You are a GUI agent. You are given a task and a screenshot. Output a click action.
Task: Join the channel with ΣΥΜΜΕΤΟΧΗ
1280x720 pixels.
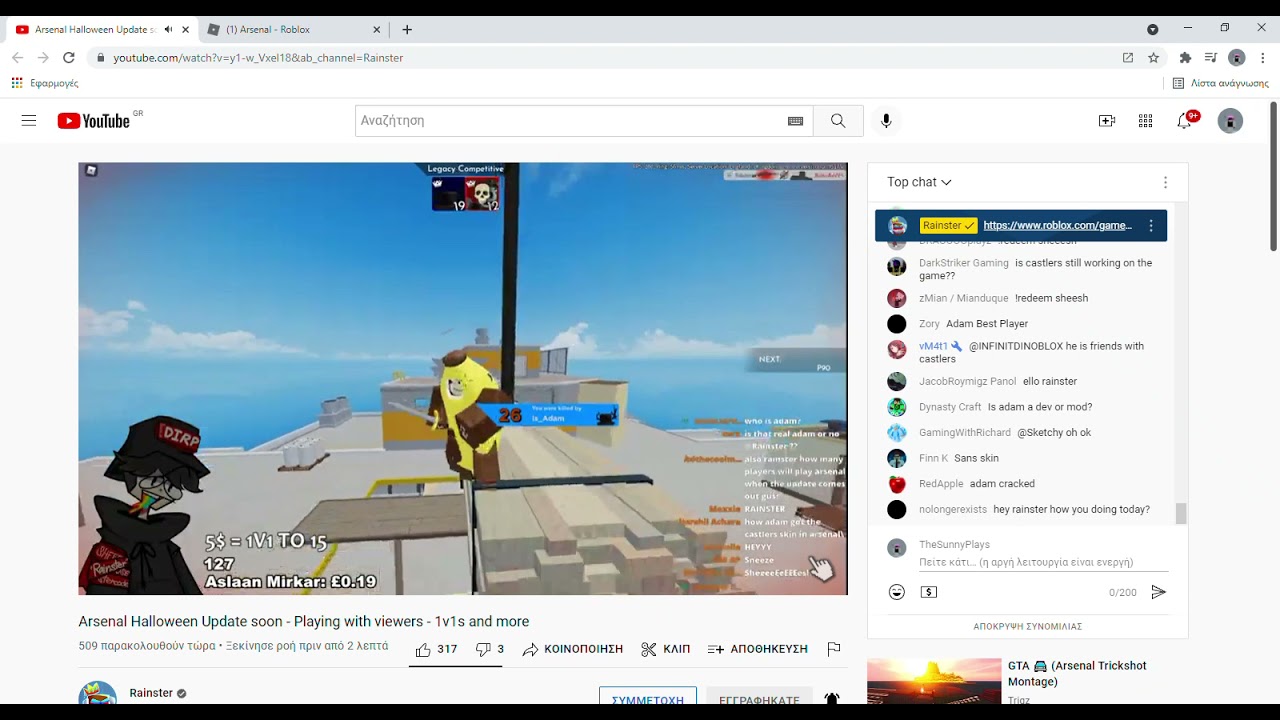tap(648, 696)
